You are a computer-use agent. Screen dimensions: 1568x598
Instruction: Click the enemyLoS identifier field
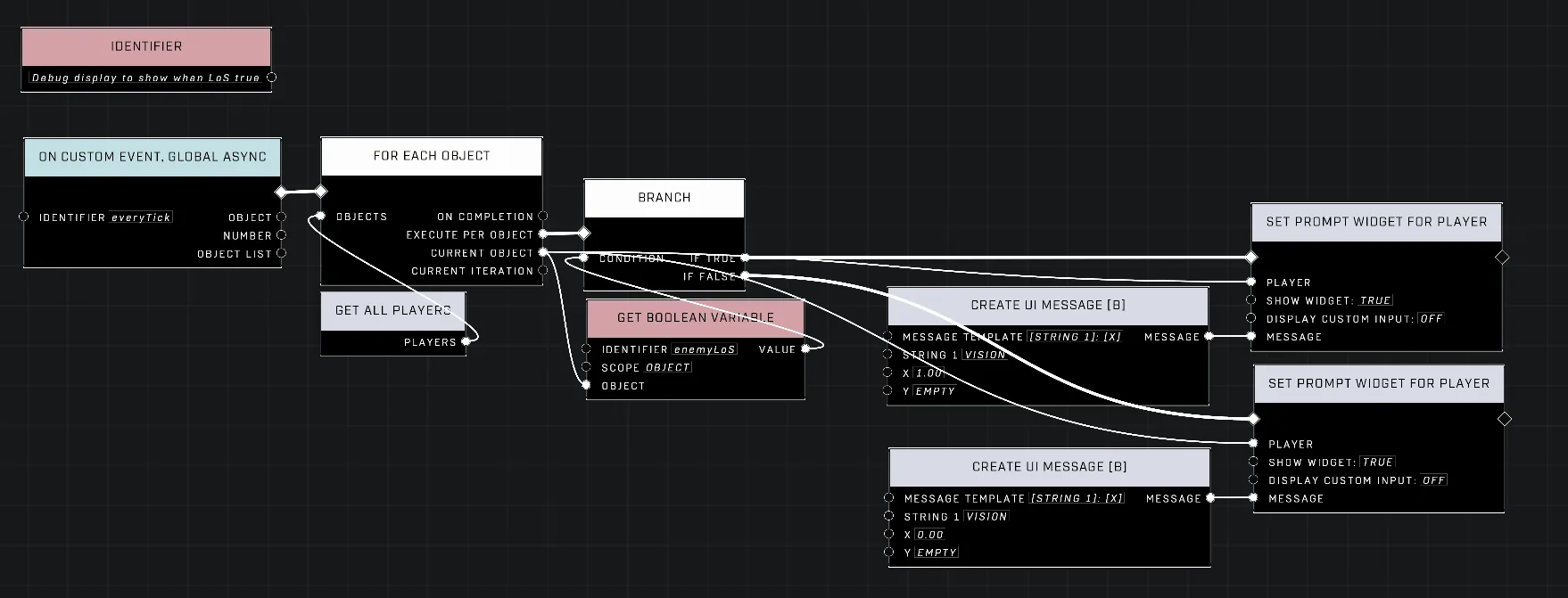(x=705, y=349)
